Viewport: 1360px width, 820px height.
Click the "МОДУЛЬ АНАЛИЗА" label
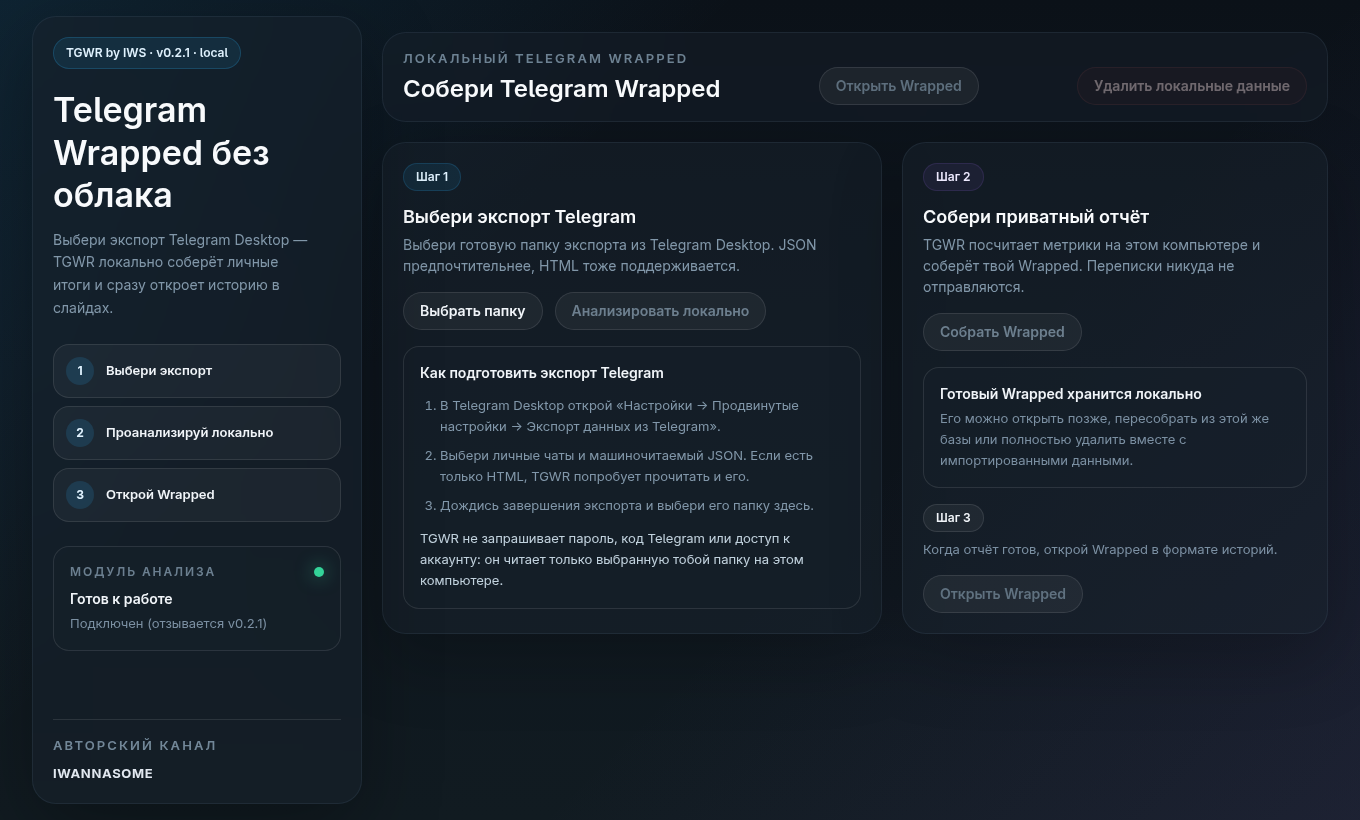[x=143, y=572]
